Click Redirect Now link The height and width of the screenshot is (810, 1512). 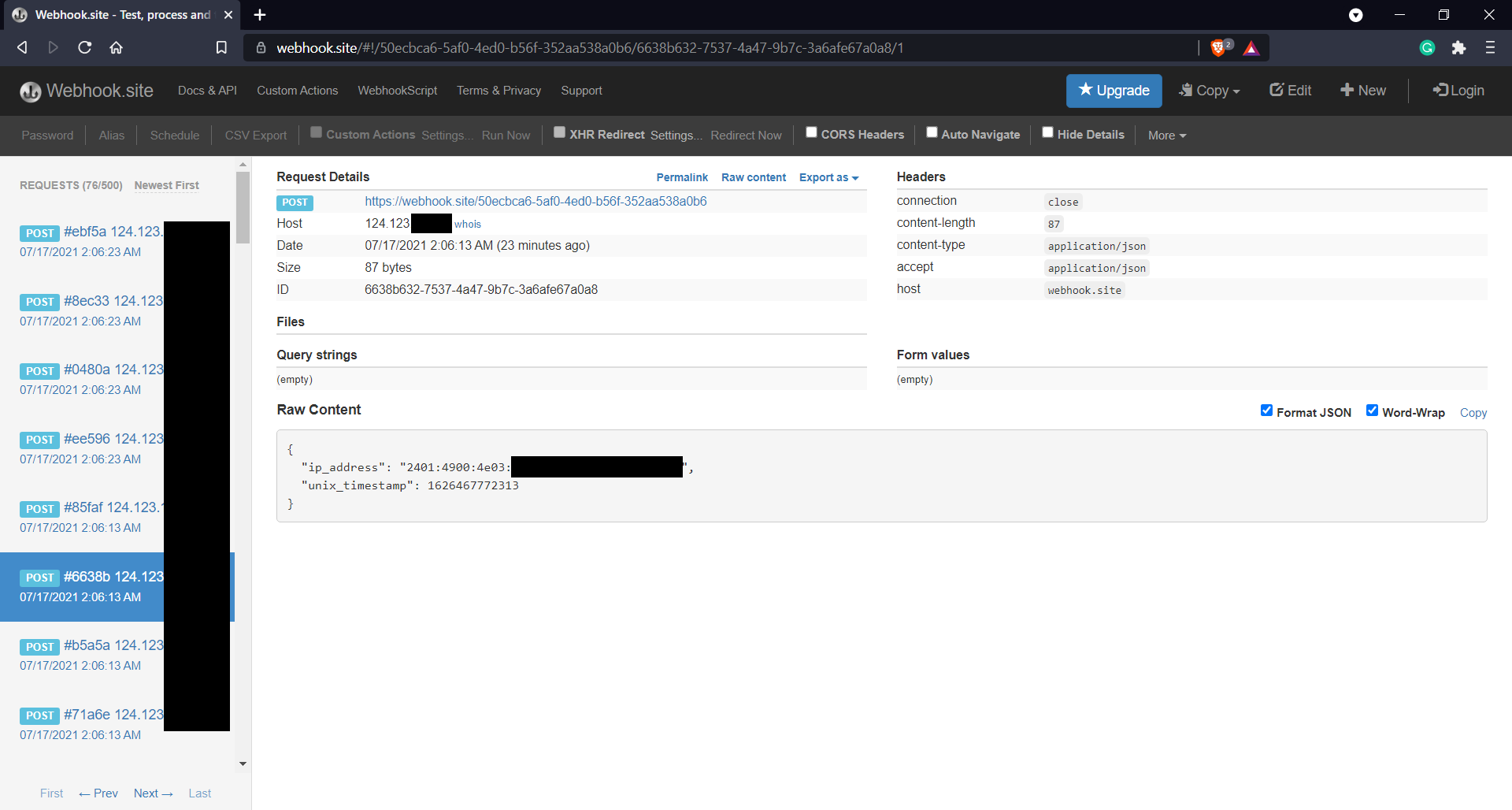[x=746, y=136]
